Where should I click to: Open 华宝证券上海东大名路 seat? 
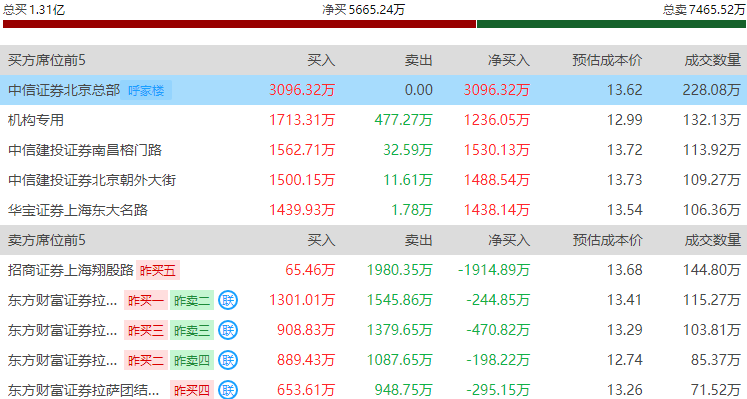click(x=78, y=210)
